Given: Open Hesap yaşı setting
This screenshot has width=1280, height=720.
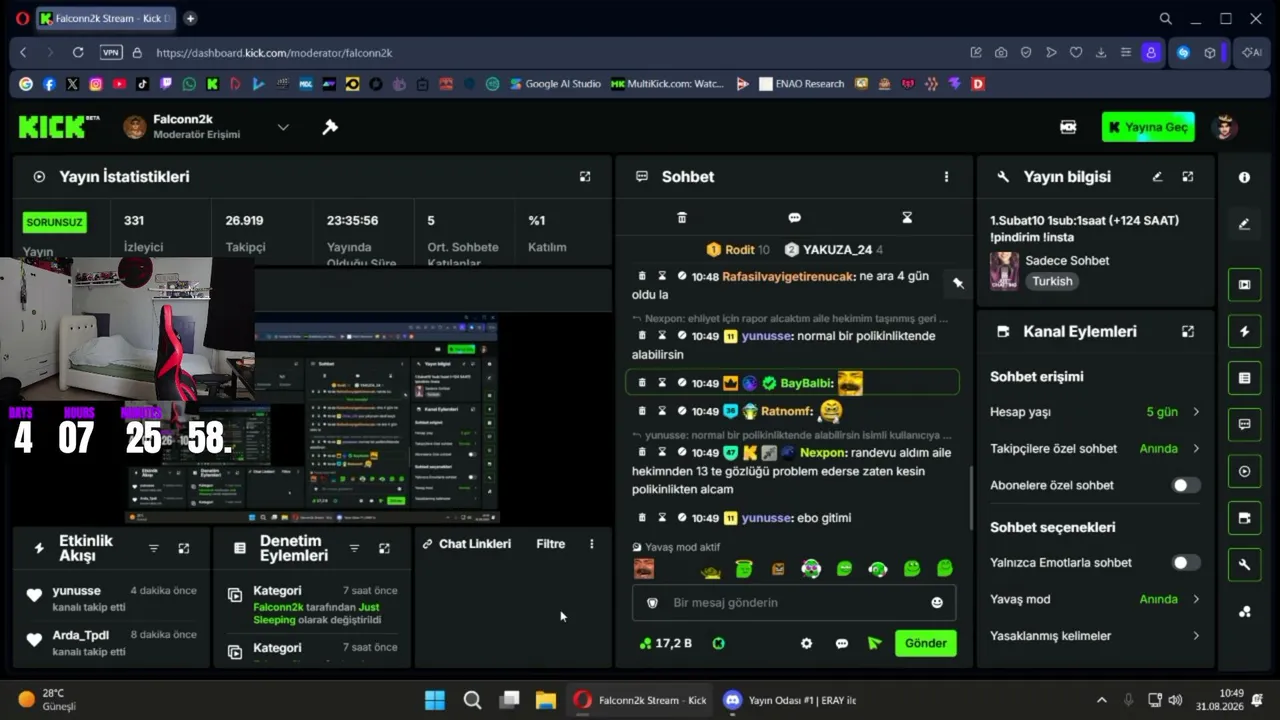Looking at the screenshot, I should click(x=1095, y=412).
